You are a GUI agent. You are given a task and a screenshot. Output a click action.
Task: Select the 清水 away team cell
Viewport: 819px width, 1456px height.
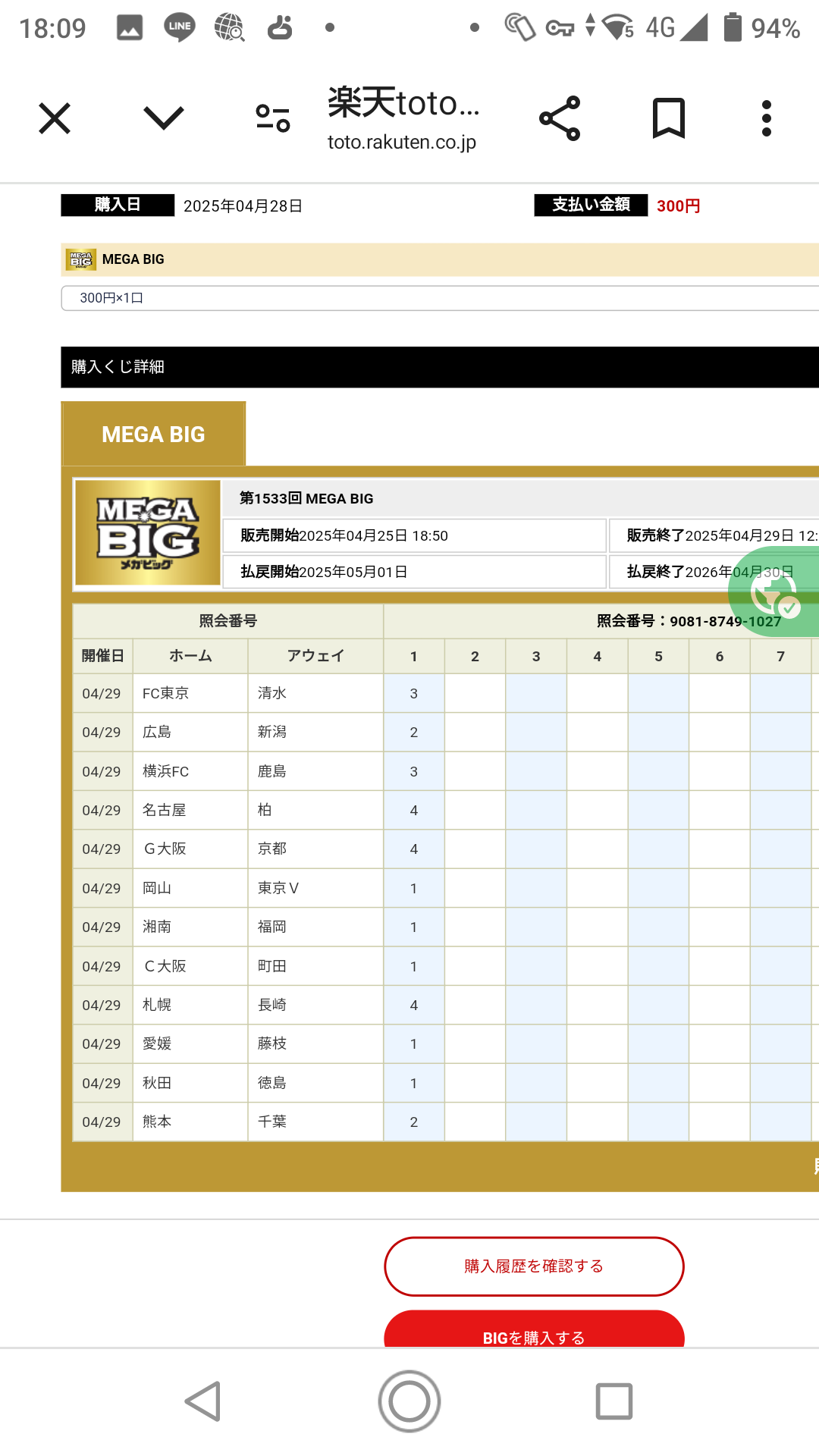pos(315,693)
